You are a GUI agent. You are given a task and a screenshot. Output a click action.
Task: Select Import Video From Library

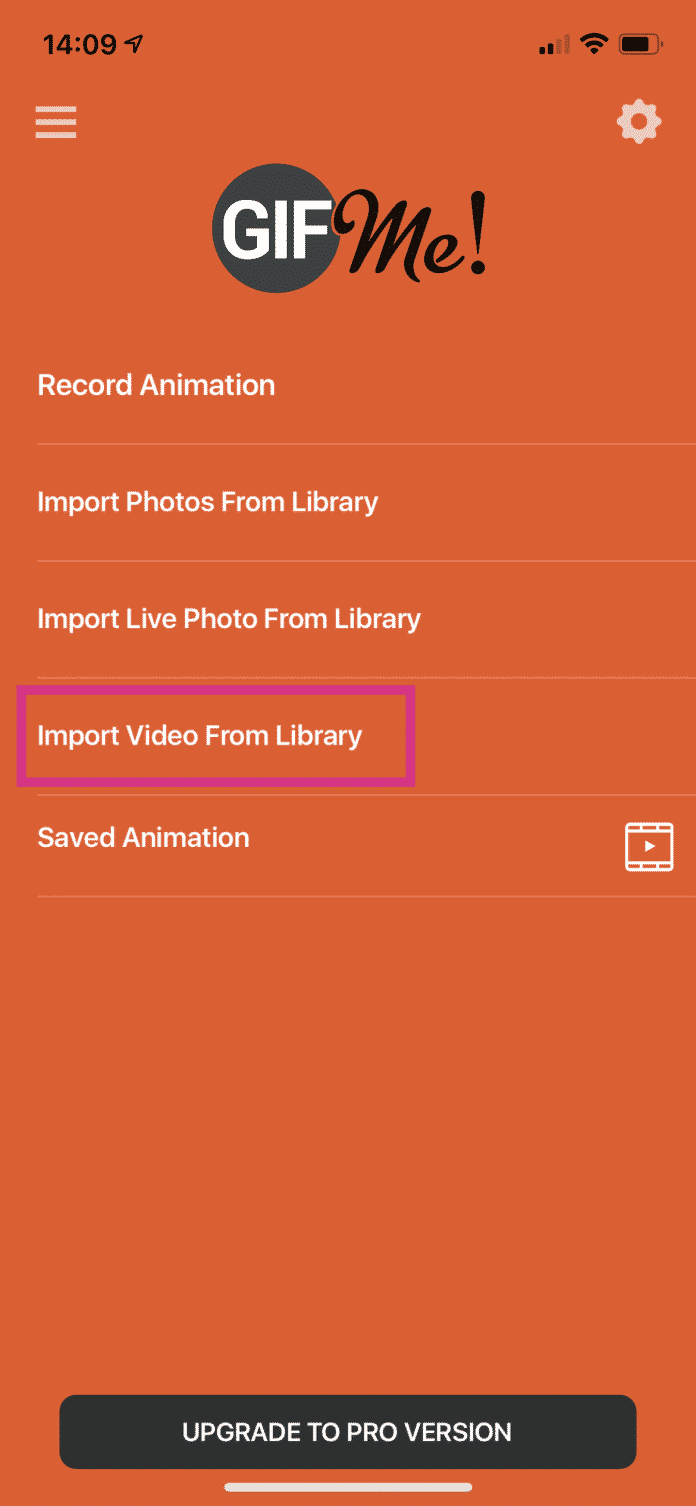click(x=199, y=736)
